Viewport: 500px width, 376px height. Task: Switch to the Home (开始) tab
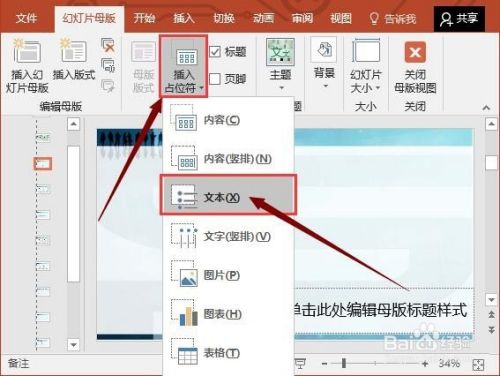click(144, 18)
